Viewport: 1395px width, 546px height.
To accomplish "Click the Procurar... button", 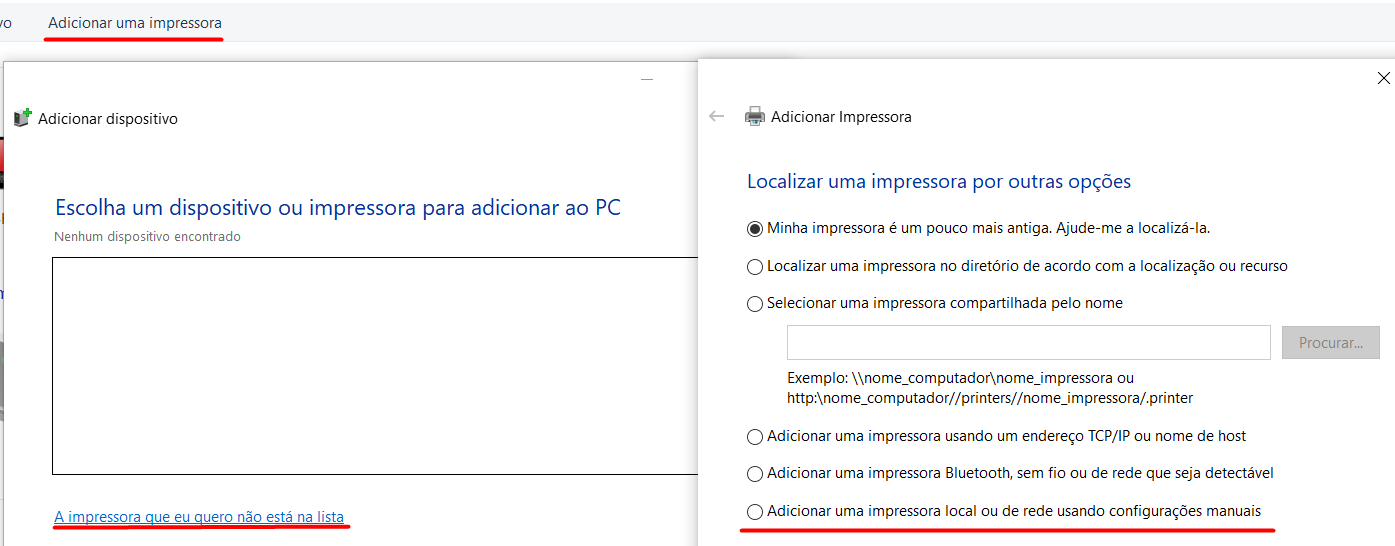I will click(1331, 342).
